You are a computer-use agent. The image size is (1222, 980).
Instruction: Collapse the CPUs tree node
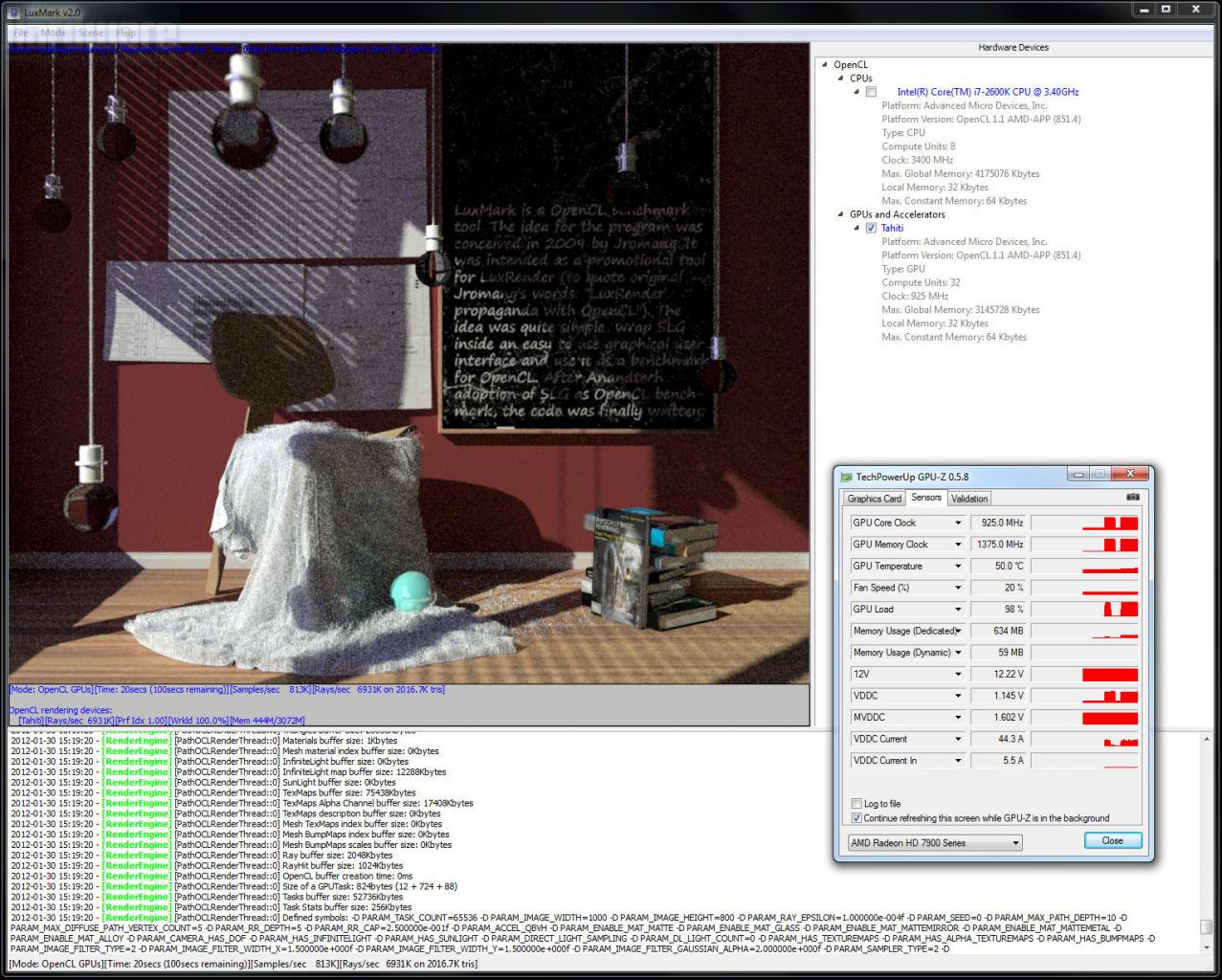click(x=841, y=78)
